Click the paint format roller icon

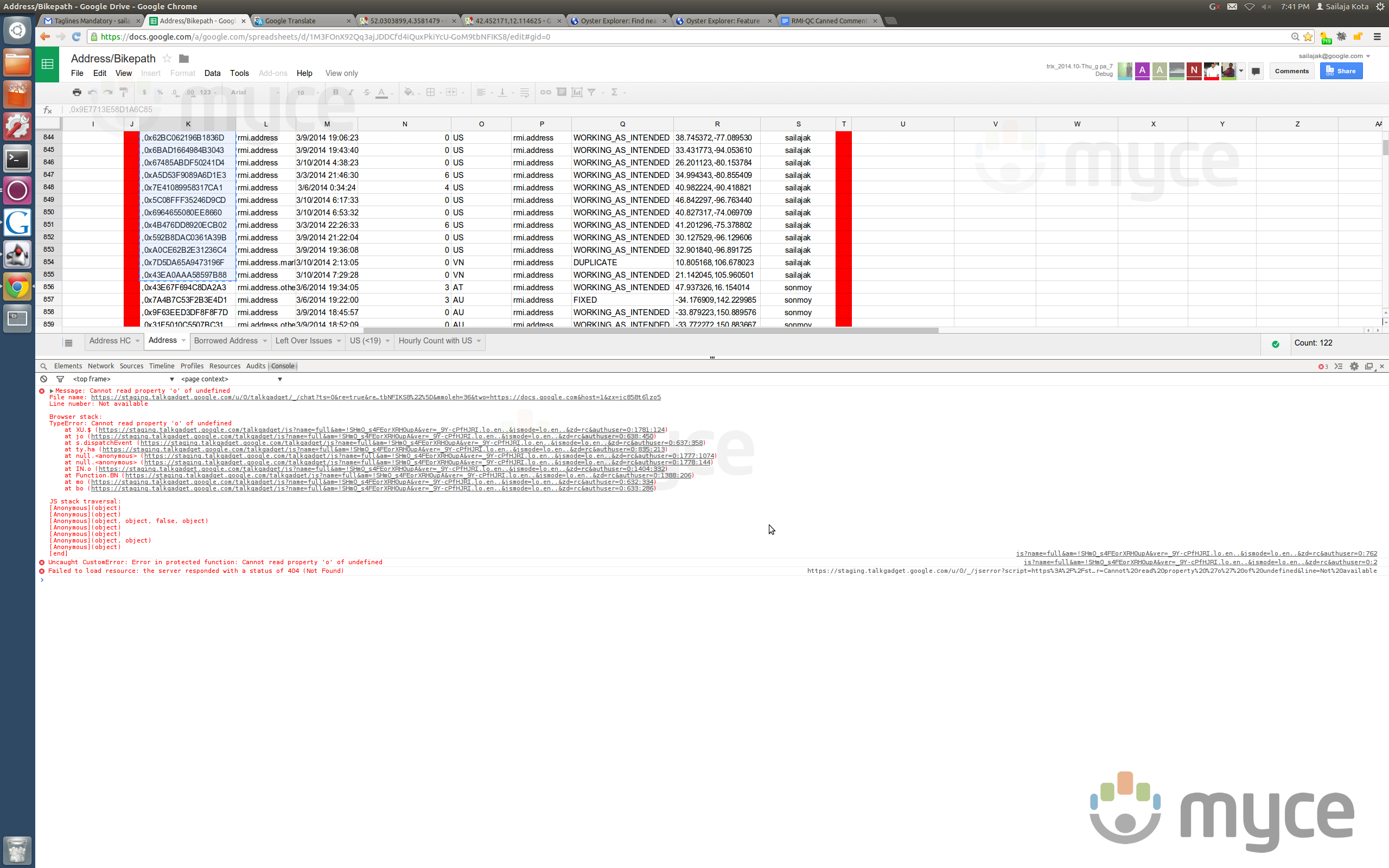(x=123, y=92)
